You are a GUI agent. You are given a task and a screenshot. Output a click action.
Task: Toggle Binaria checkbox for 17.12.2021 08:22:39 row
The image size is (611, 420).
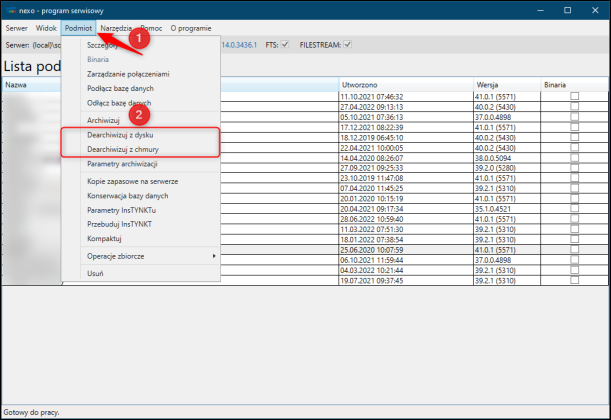tap(575, 127)
